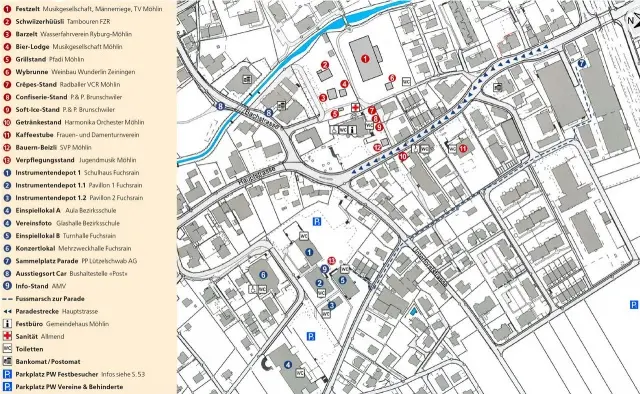Select red marker 2 Schwiizerhüüsli on the map
The height and width of the screenshot is (394, 640).
point(325,65)
